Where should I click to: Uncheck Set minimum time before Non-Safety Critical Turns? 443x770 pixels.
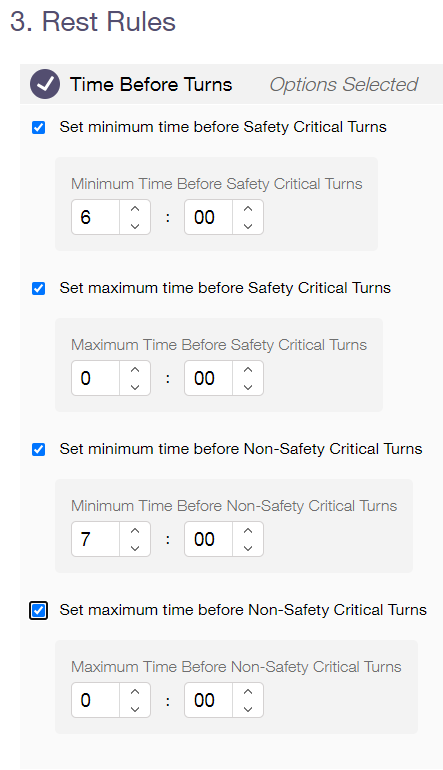click(x=38, y=449)
